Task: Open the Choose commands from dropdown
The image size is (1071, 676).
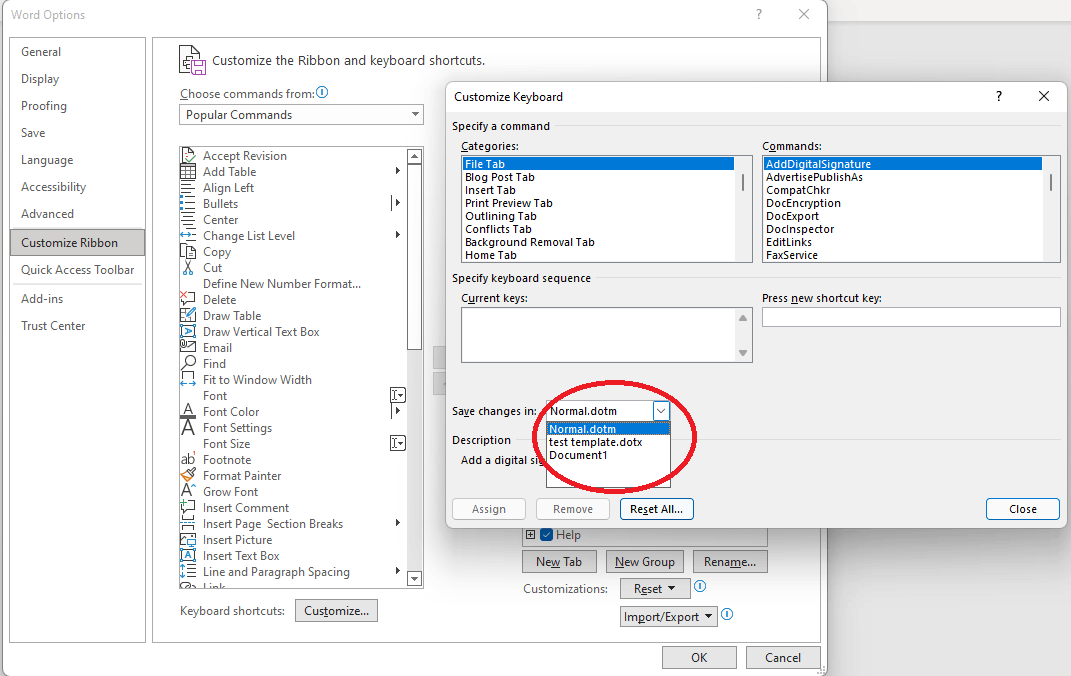Action: 415,114
